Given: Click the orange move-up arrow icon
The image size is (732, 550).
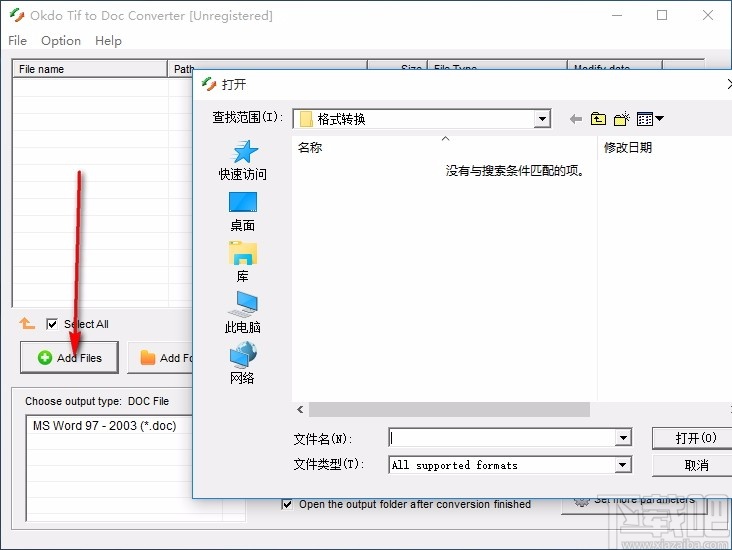Looking at the screenshot, I should (x=27, y=323).
